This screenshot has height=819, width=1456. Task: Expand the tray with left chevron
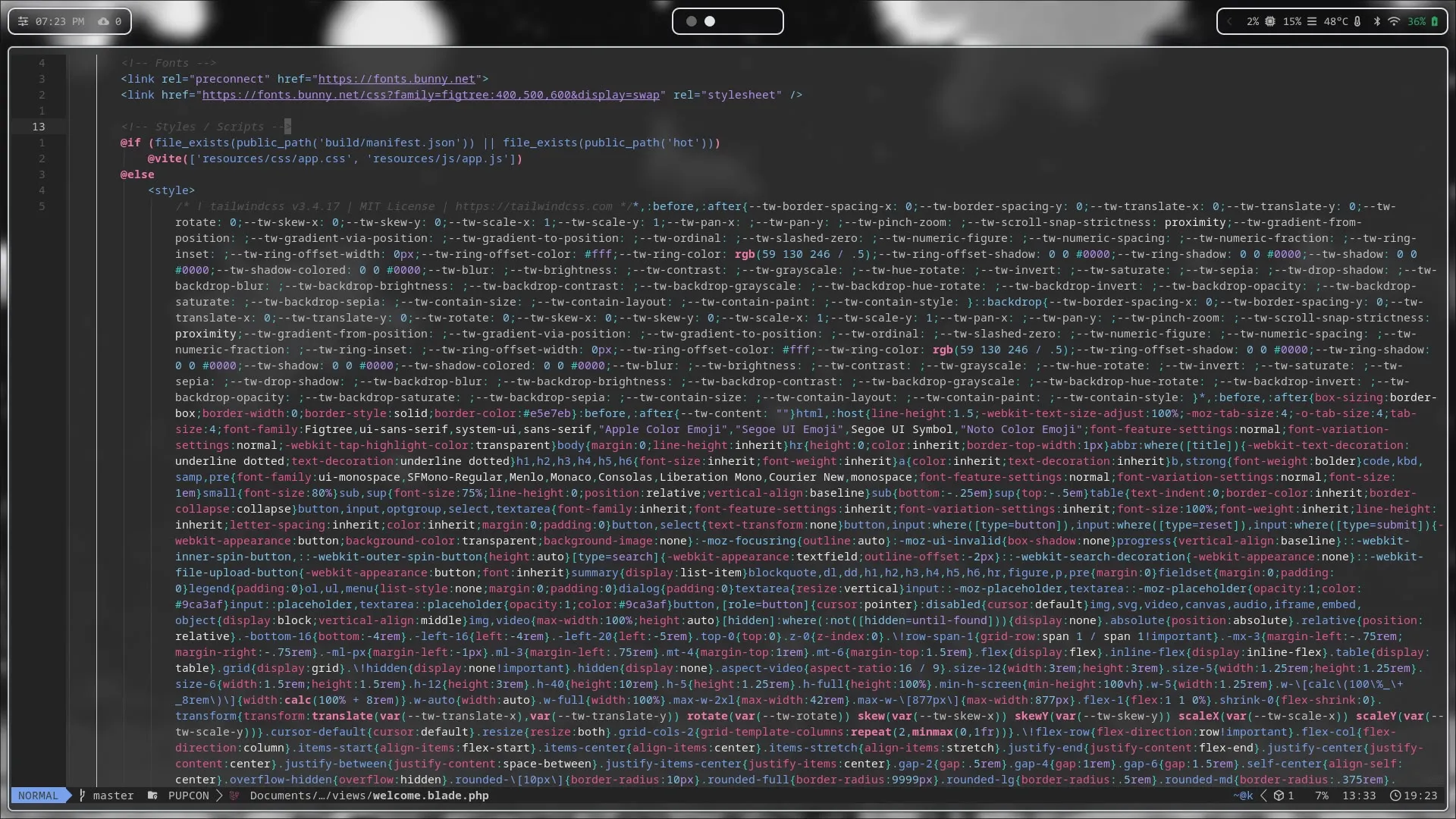click(x=1229, y=21)
